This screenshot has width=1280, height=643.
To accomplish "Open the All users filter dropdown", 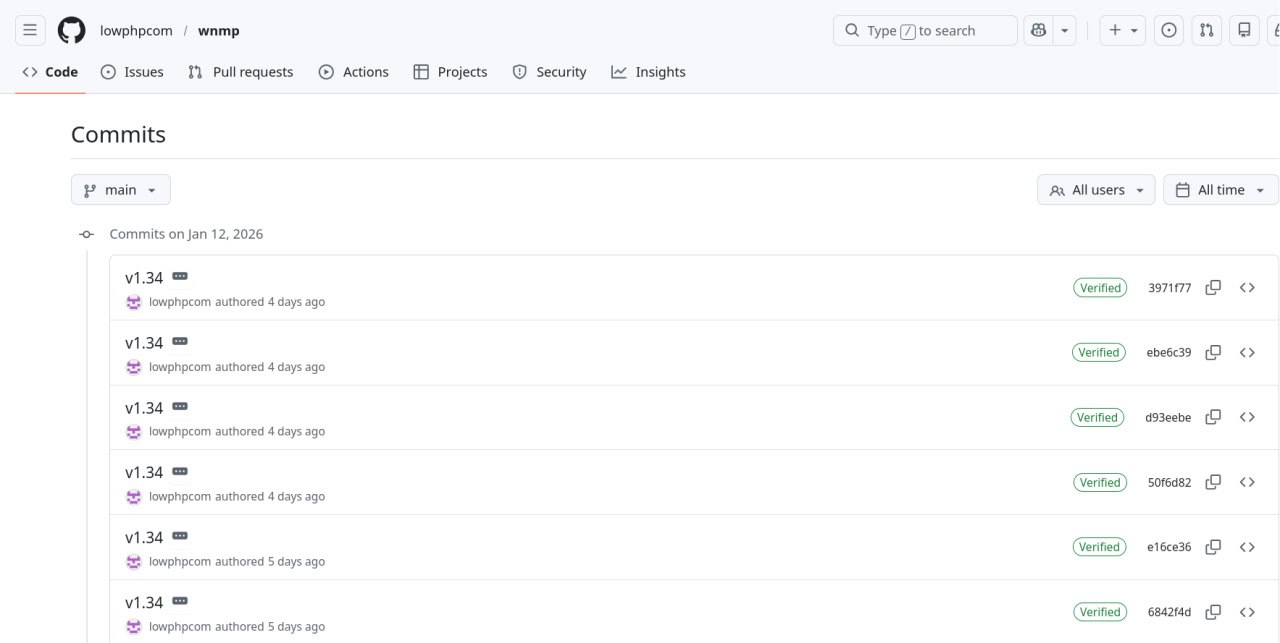I will (1096, 190).
